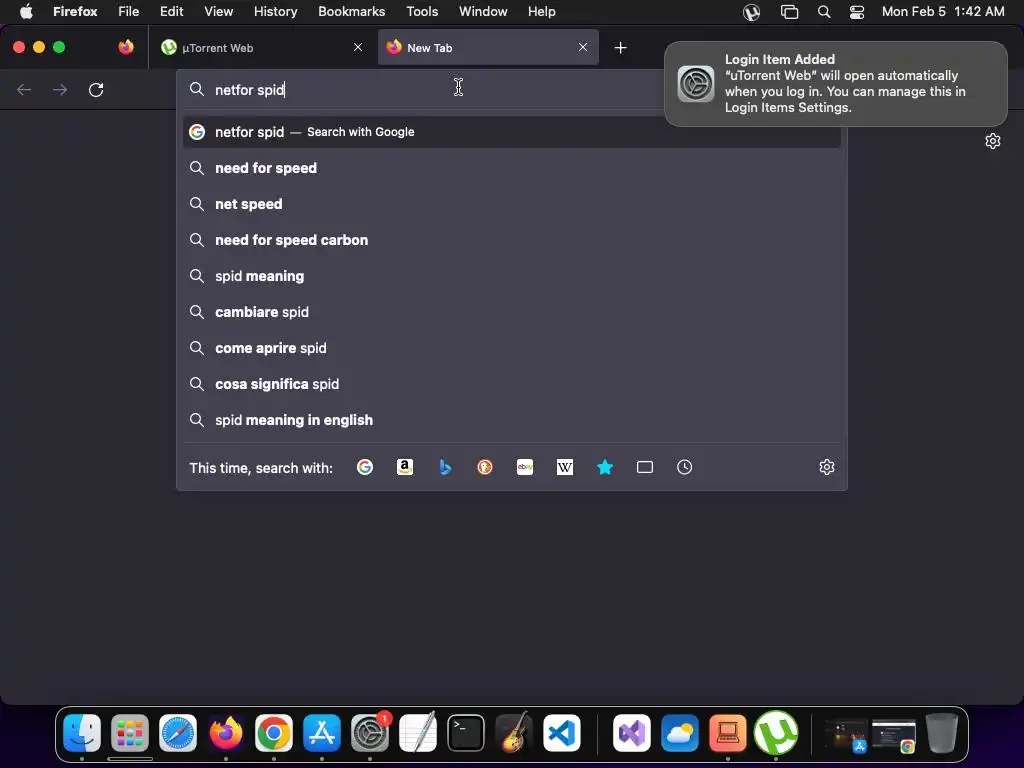Select 'netfor spid — Search with Google'
The height and width of the screenshot is (768, 1024).
point(511,132)
